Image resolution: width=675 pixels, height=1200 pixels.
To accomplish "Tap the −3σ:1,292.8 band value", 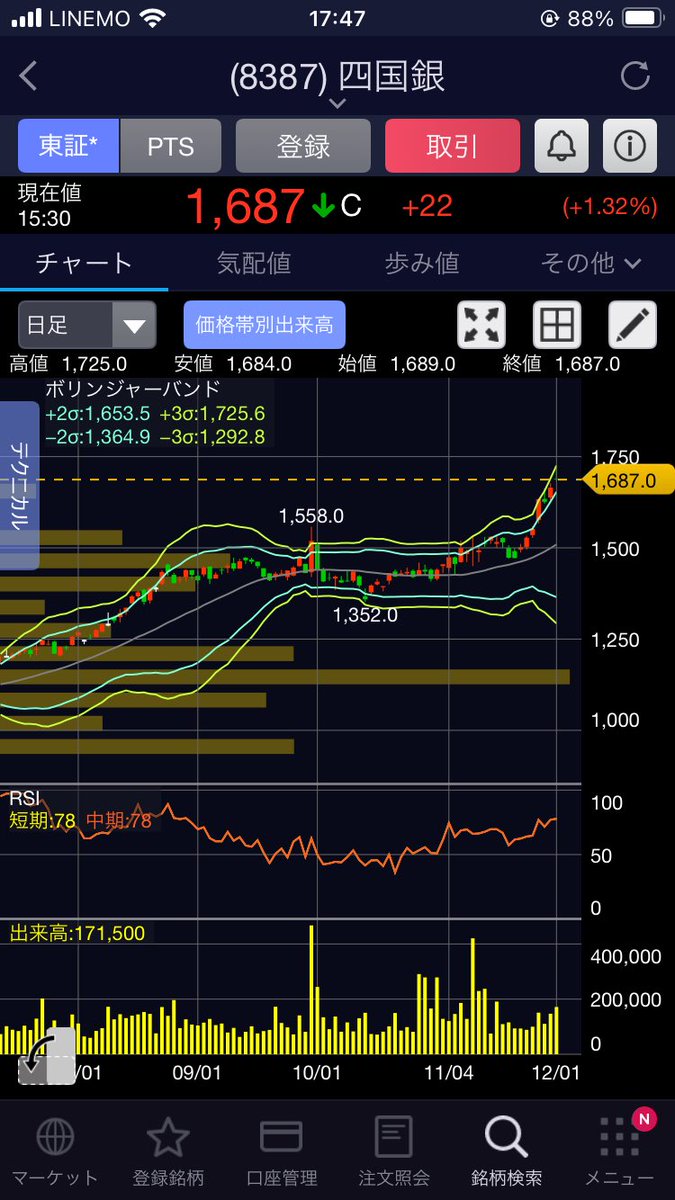I will tap(212, 436).
